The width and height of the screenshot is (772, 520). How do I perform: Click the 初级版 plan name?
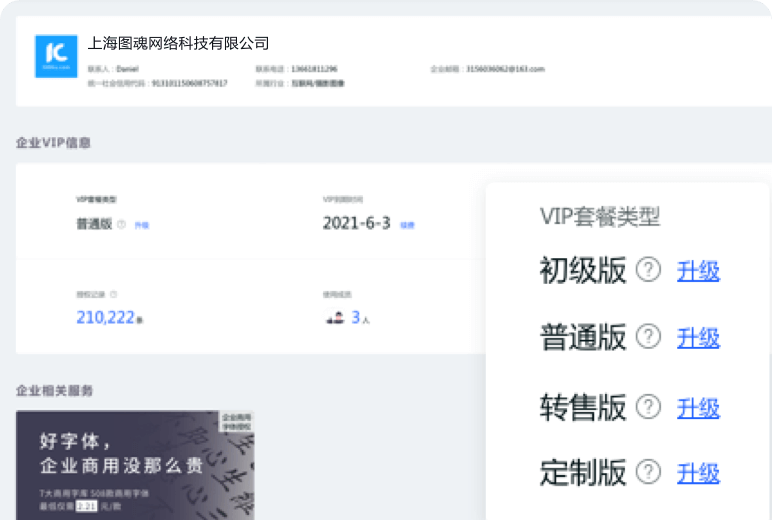click(583, 270)
